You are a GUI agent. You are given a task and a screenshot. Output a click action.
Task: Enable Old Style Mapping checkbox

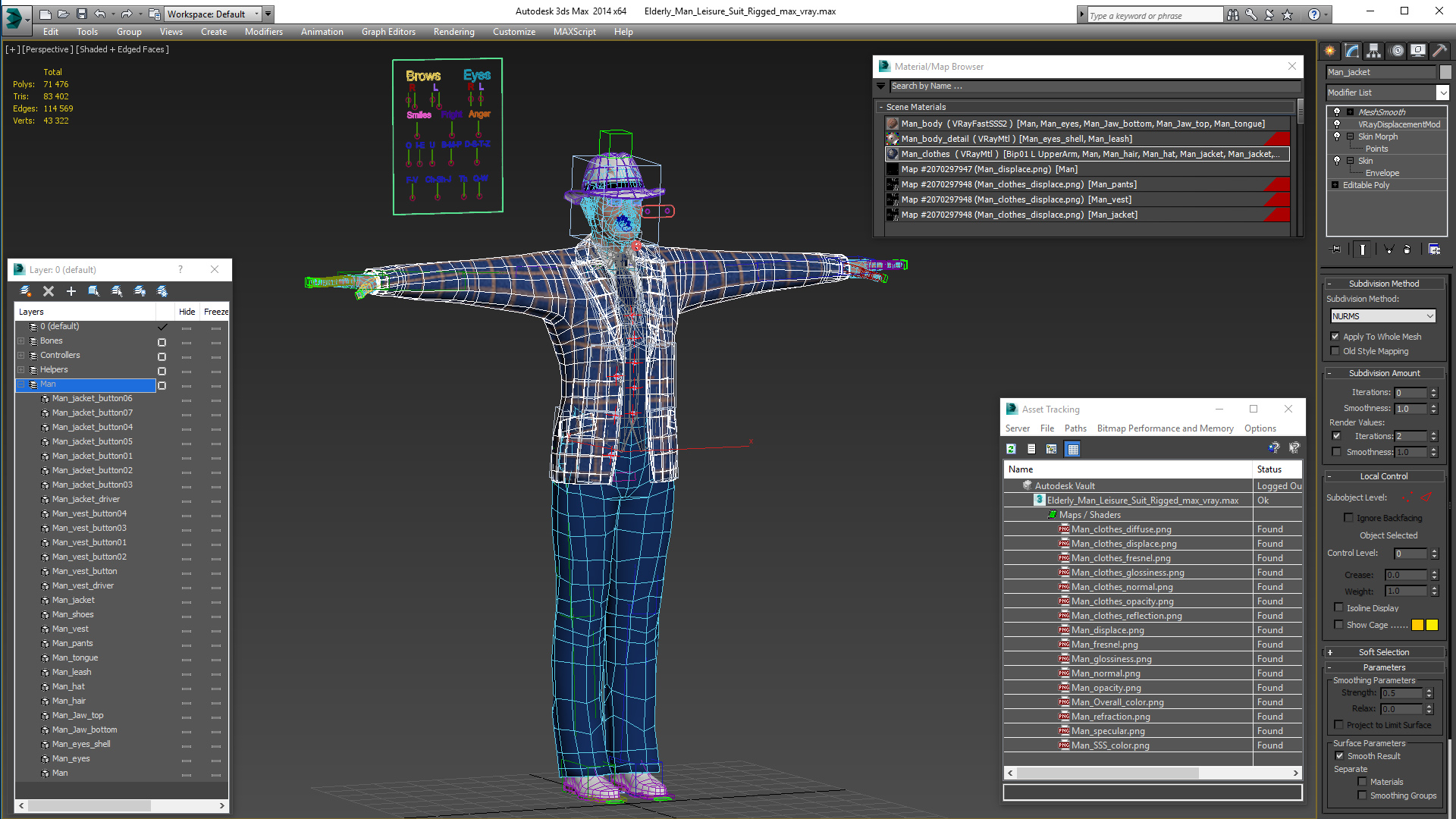1335,351
